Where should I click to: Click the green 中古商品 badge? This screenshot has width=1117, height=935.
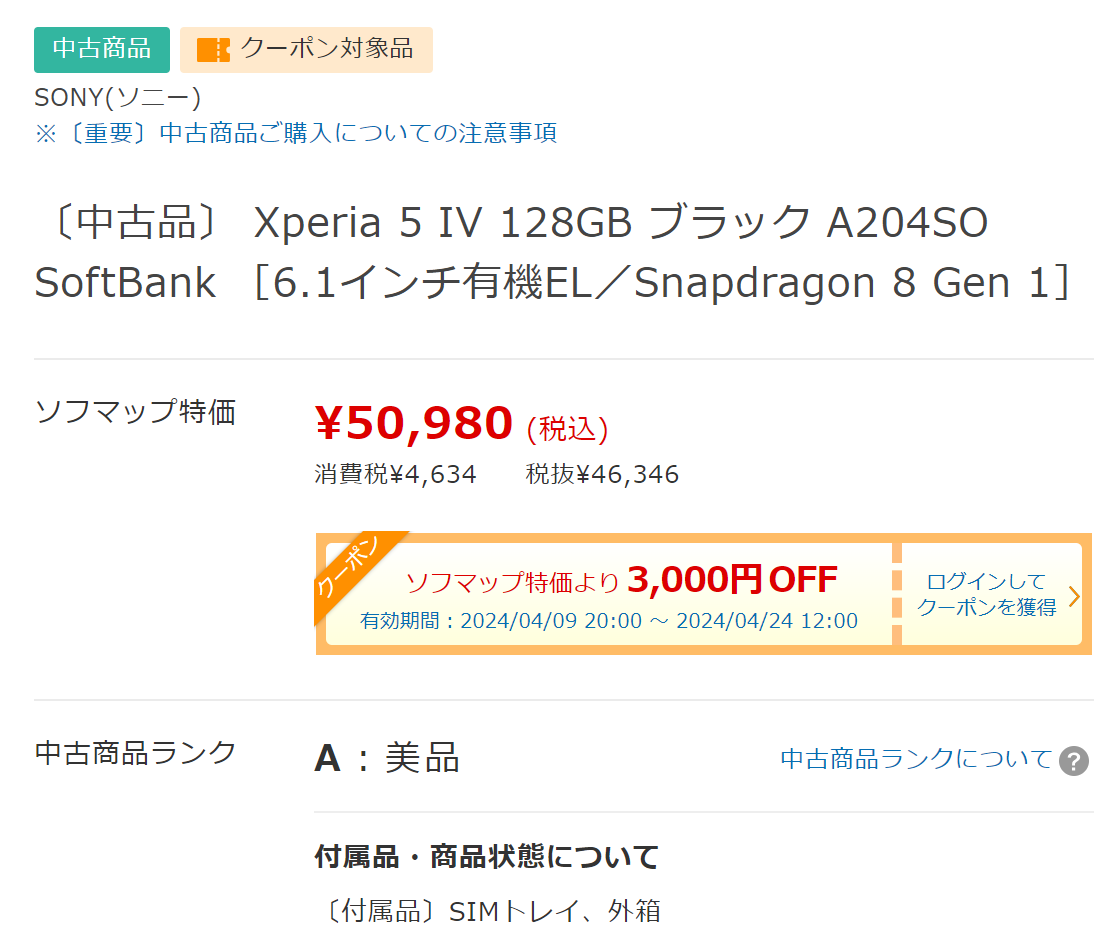102,49
